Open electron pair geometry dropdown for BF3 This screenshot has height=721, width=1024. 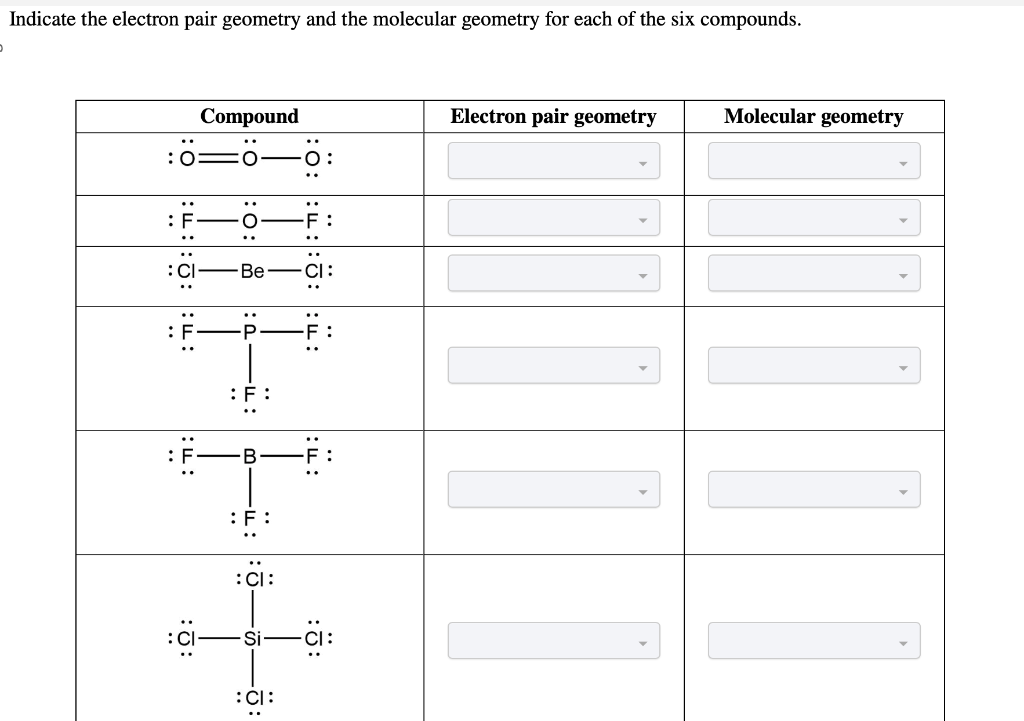click(553, 489)
